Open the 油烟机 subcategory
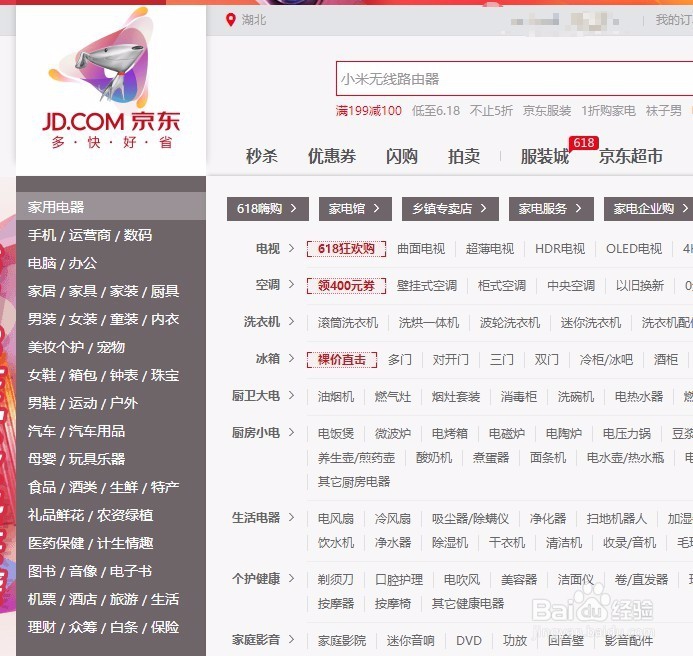The height and width of the screenshot is (656, 693). tap(336, 397)
